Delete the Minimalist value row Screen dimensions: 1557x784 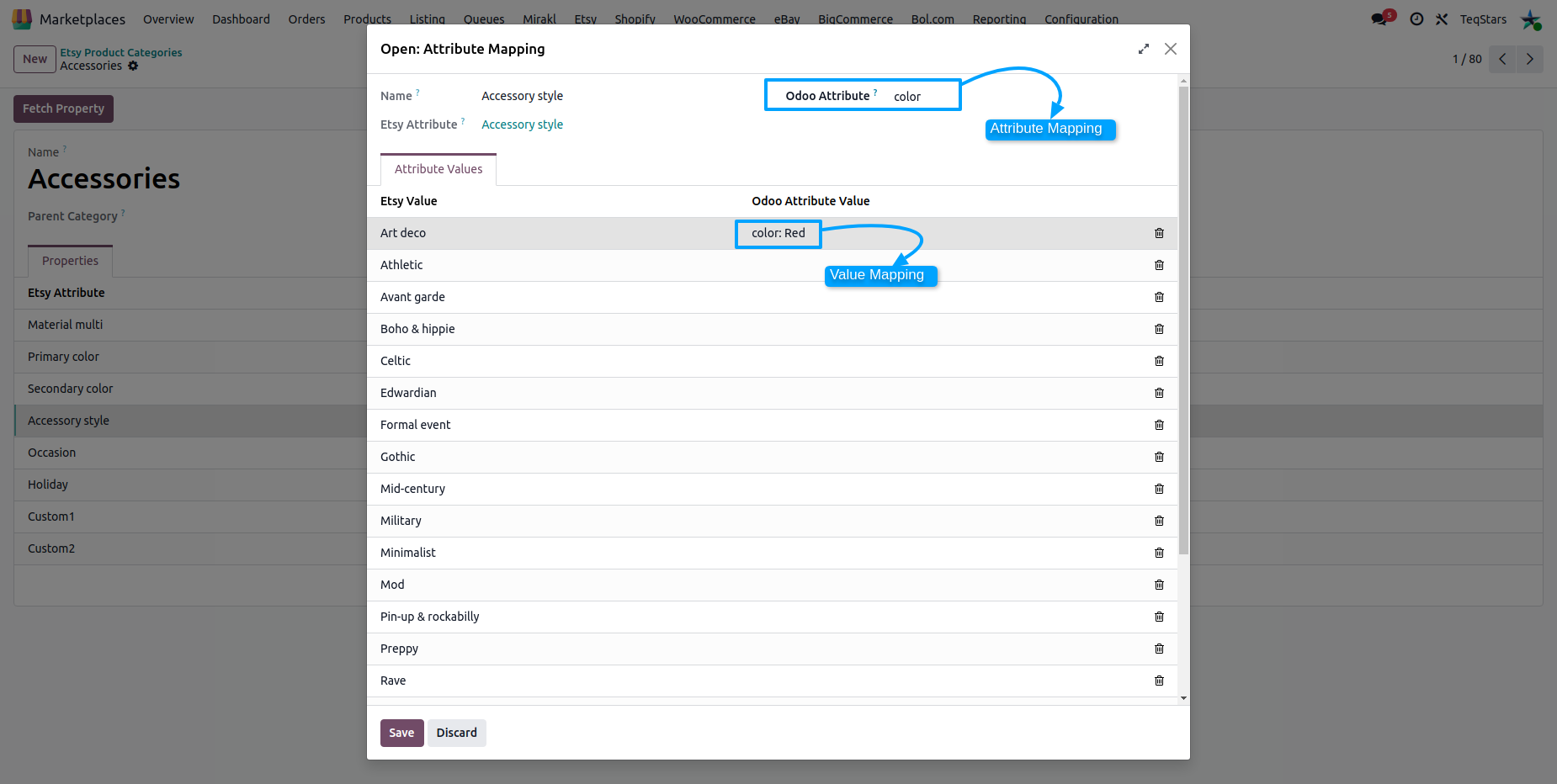pos(1159,553)
